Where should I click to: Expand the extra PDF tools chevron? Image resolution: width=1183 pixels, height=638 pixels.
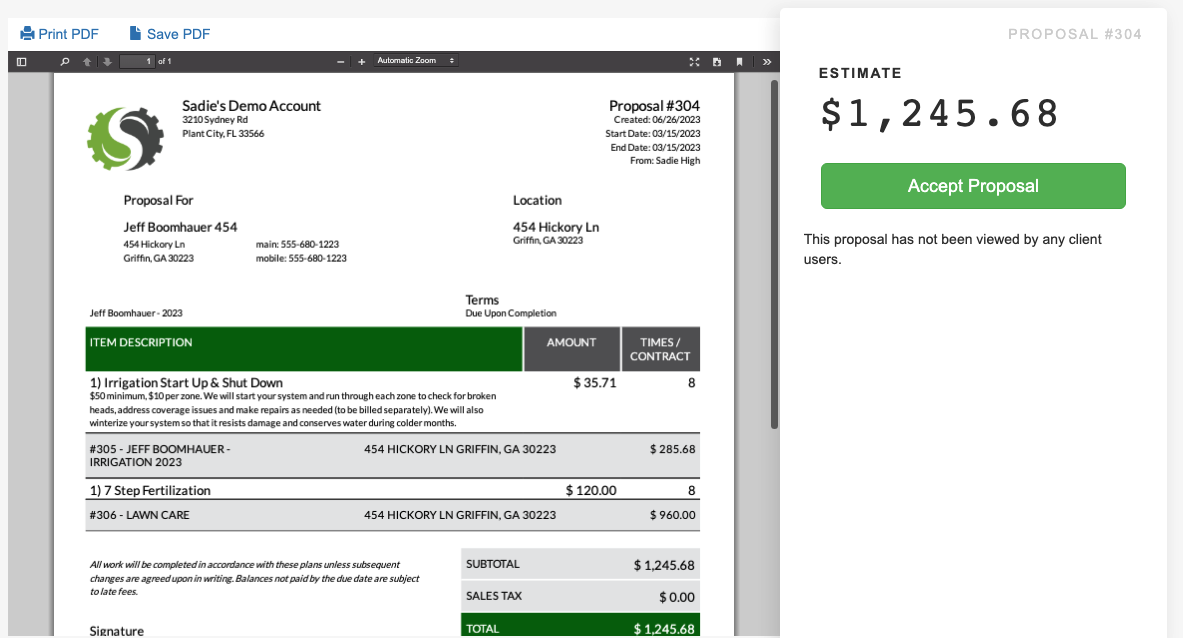pyautogui.click(x=766, y=61)
